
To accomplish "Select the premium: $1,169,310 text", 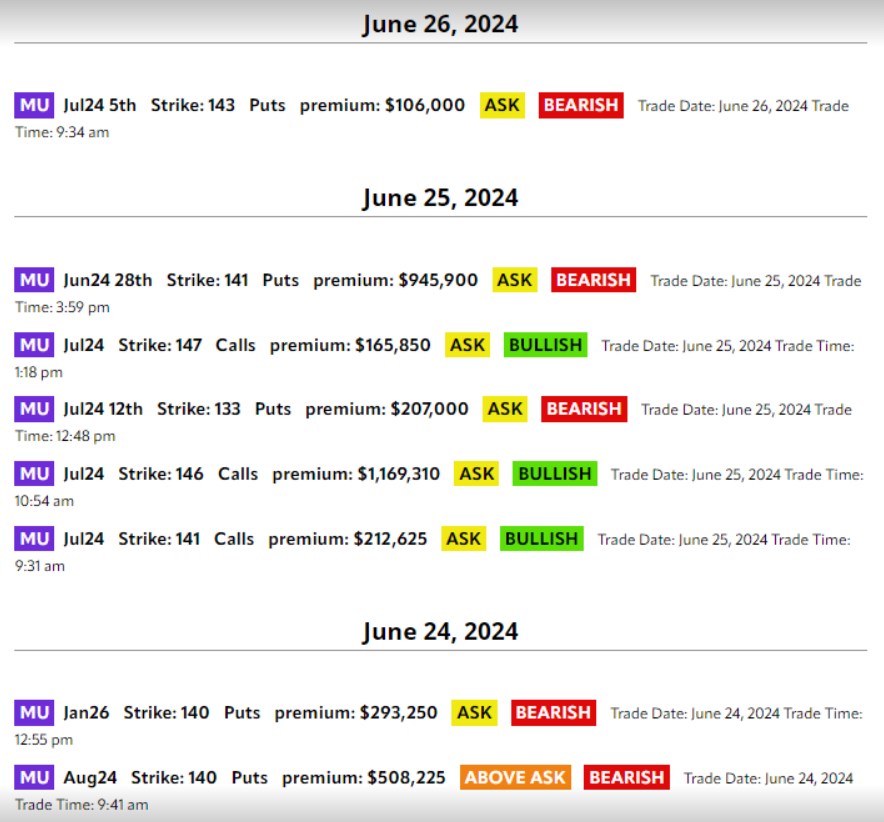I will [356, 474].
